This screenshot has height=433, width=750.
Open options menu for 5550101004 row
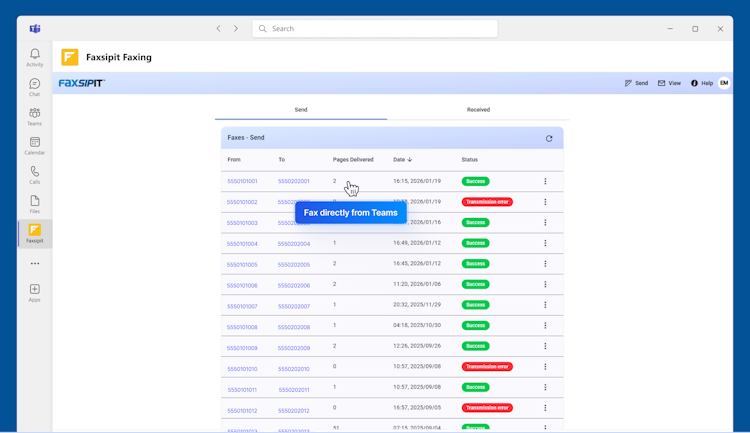(x=545, y=243)
